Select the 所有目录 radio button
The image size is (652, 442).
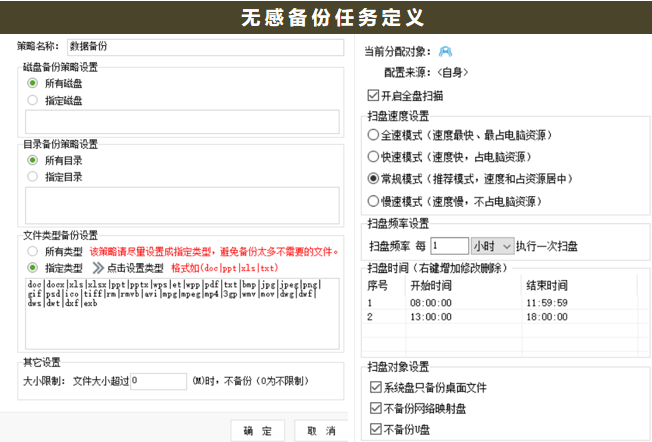tap(32, 160)
